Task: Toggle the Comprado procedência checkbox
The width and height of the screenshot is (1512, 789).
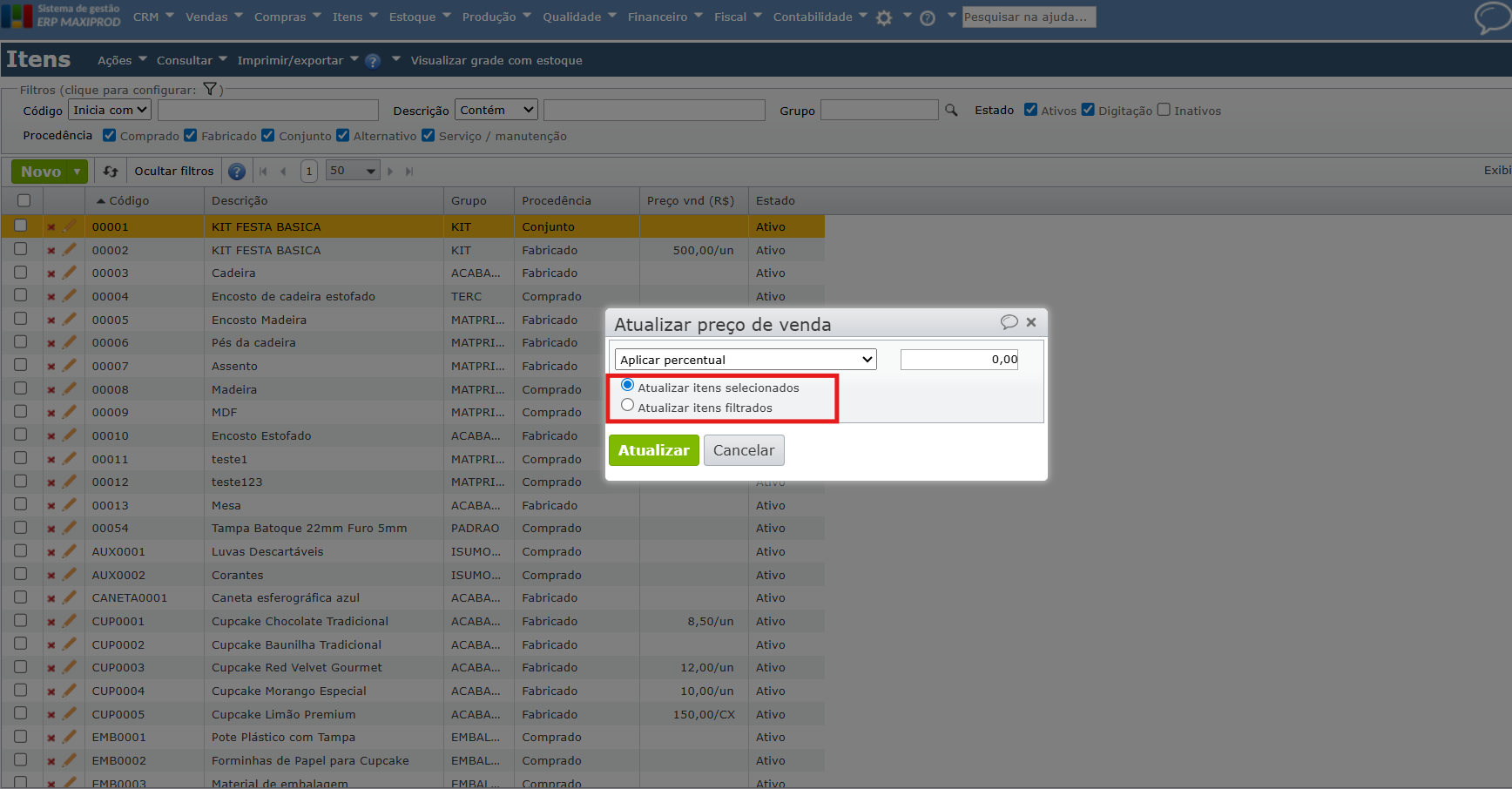Action: (110, 135)
